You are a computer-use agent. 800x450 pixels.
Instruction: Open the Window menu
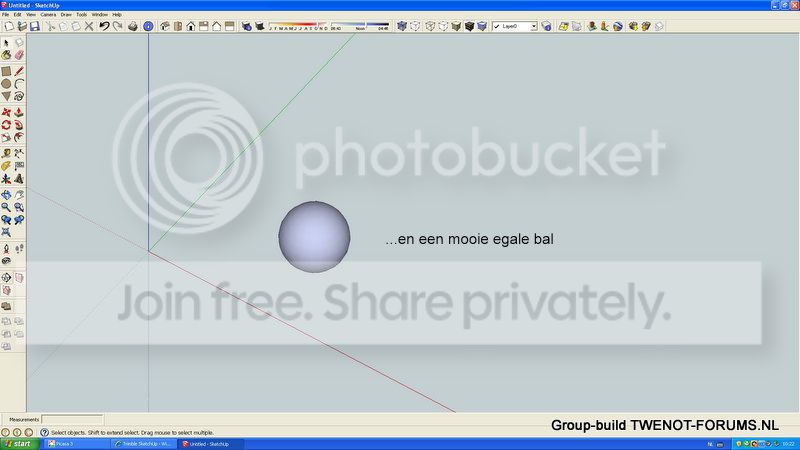[99, 15]
